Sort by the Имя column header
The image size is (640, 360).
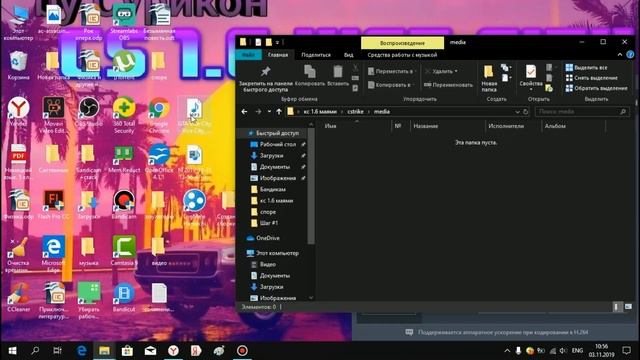click(330, 126)
